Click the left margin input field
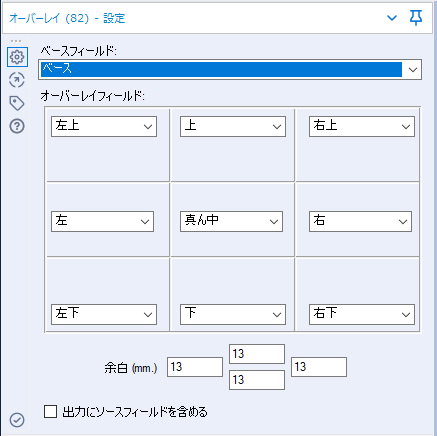Viewport: 437px width, 436px height. coord(195,367)
